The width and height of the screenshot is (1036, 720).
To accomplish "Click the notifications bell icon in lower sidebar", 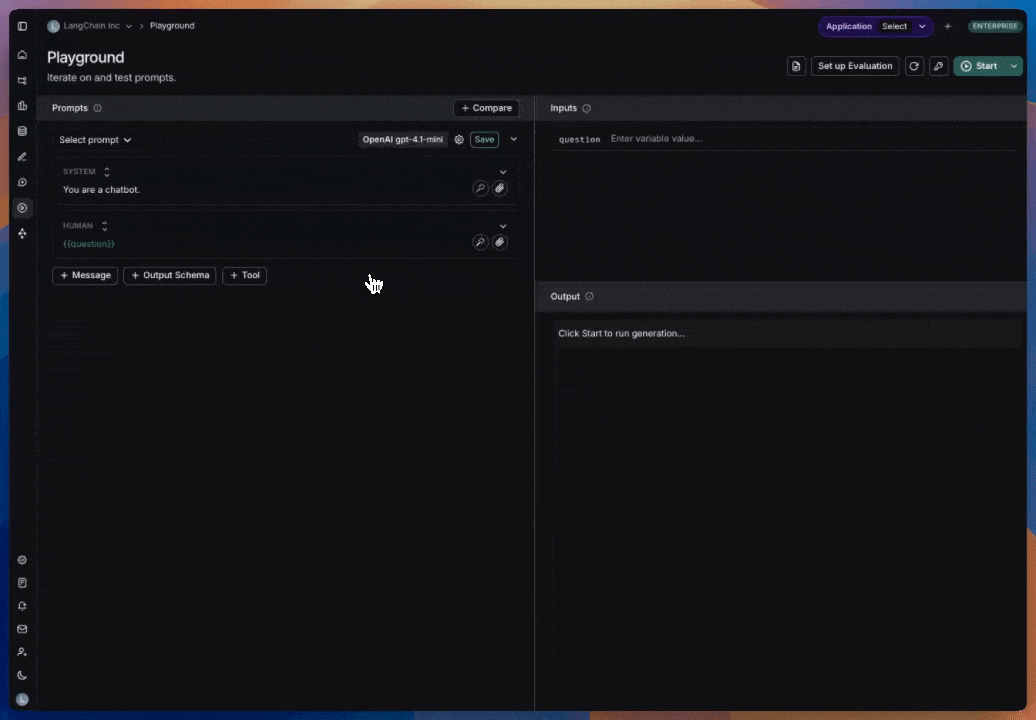I will tap(22, 605).
